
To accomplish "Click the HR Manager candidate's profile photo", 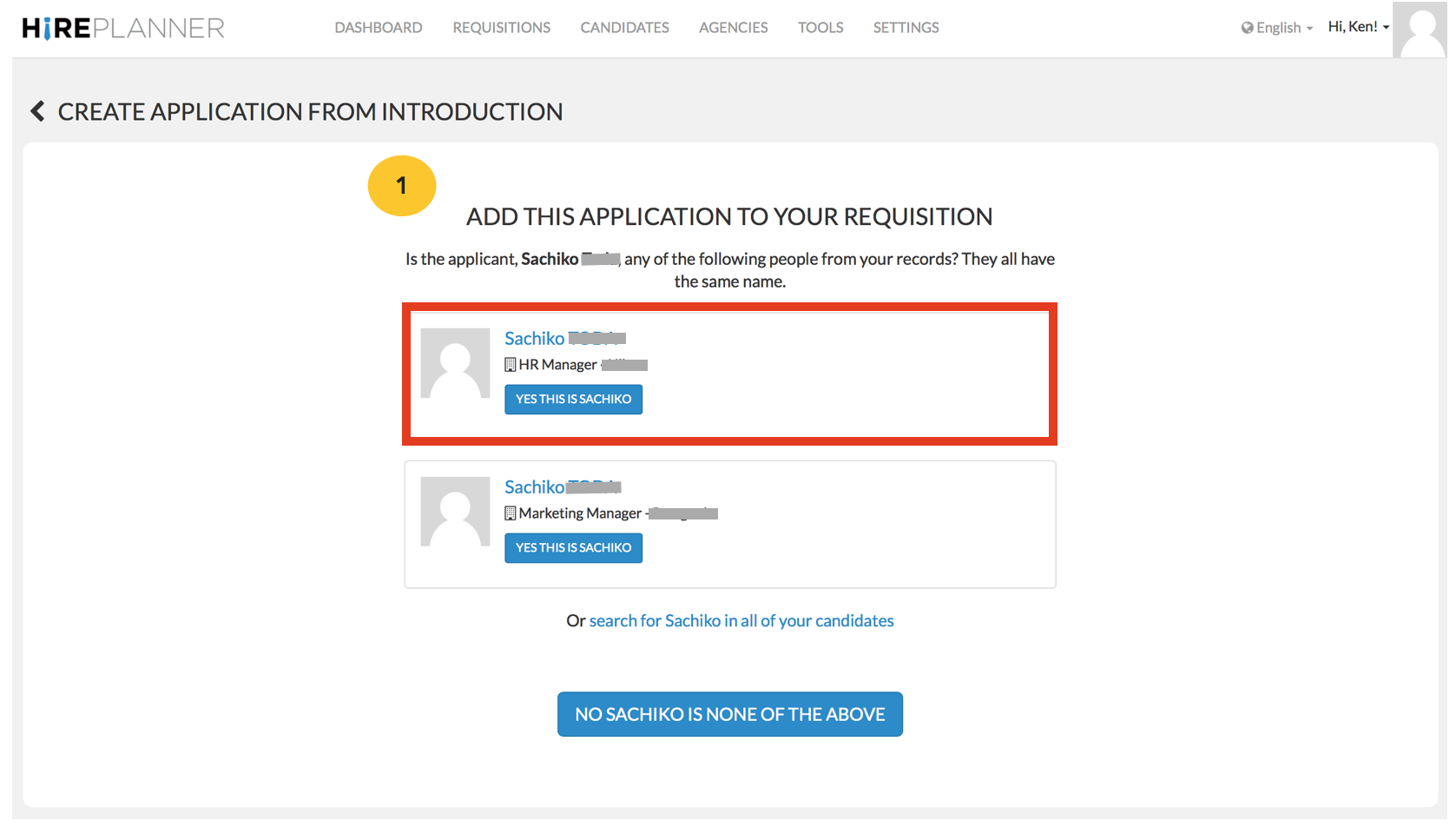I will click(x=455, y=363).
